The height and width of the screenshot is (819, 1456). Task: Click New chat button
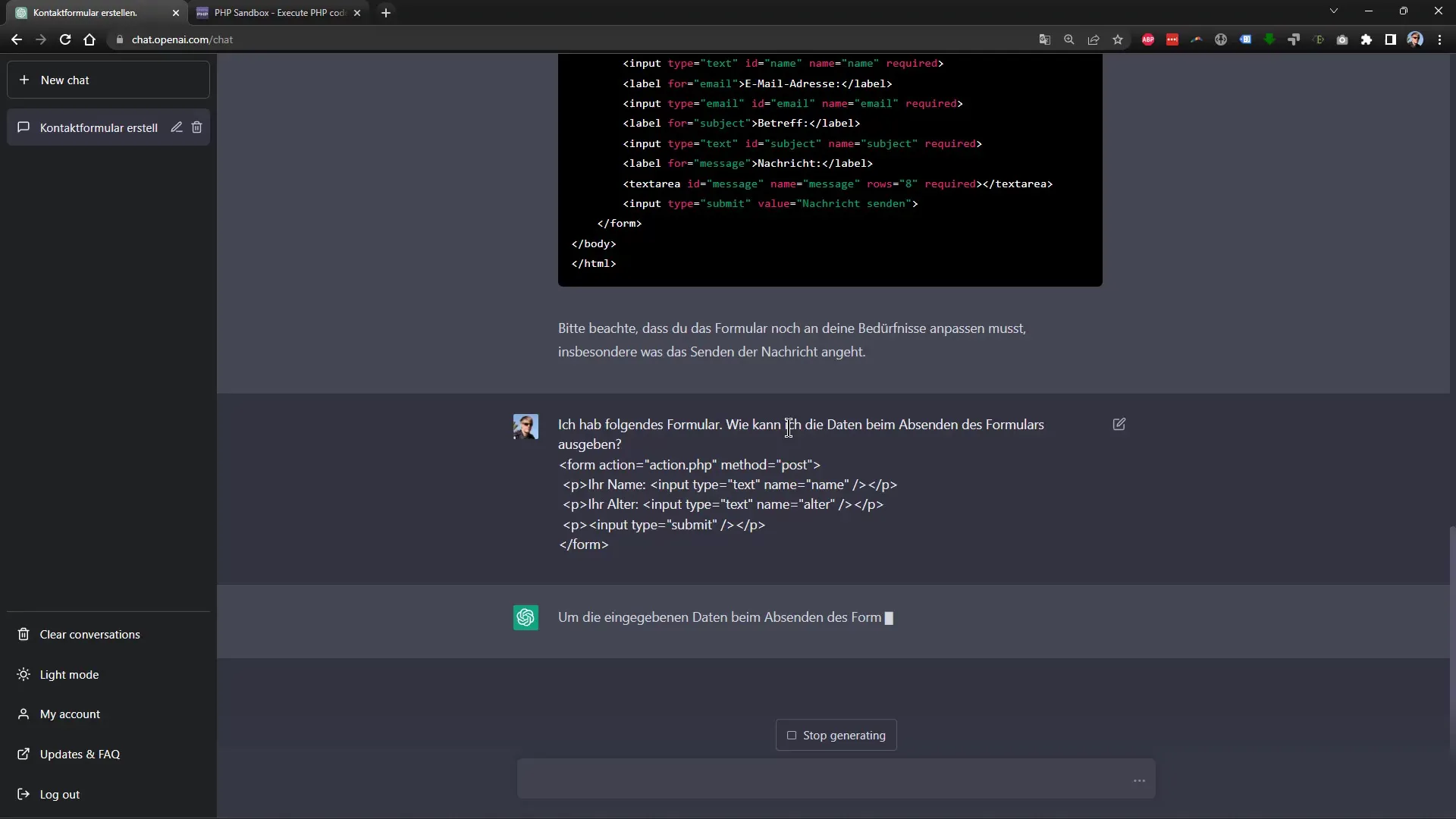[x=108, y=80]
